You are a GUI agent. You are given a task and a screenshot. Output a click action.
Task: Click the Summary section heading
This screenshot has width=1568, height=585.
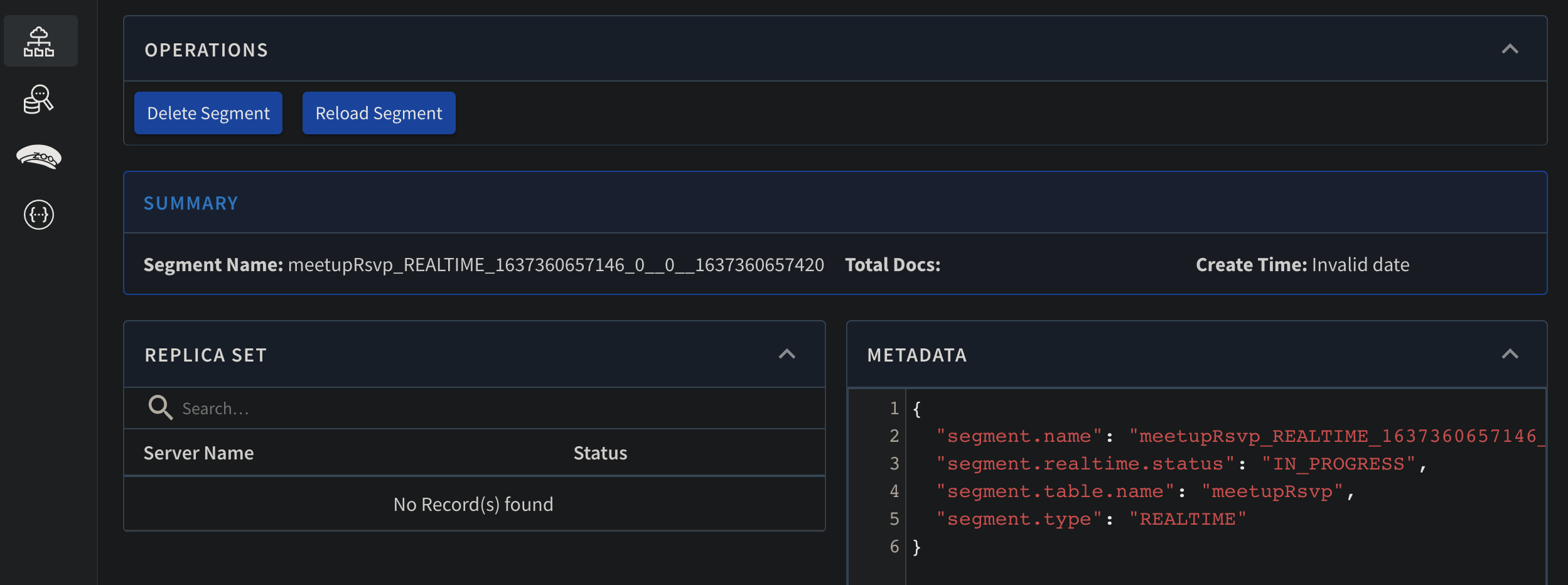[x=191, y=203]
